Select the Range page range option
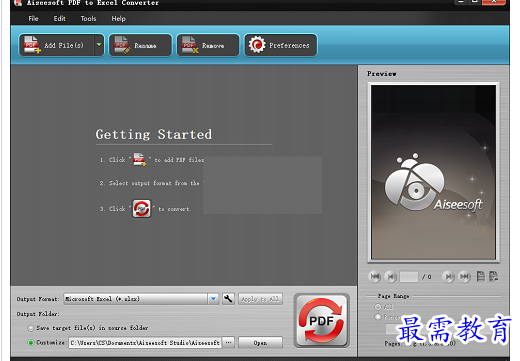 coord(387,317)
